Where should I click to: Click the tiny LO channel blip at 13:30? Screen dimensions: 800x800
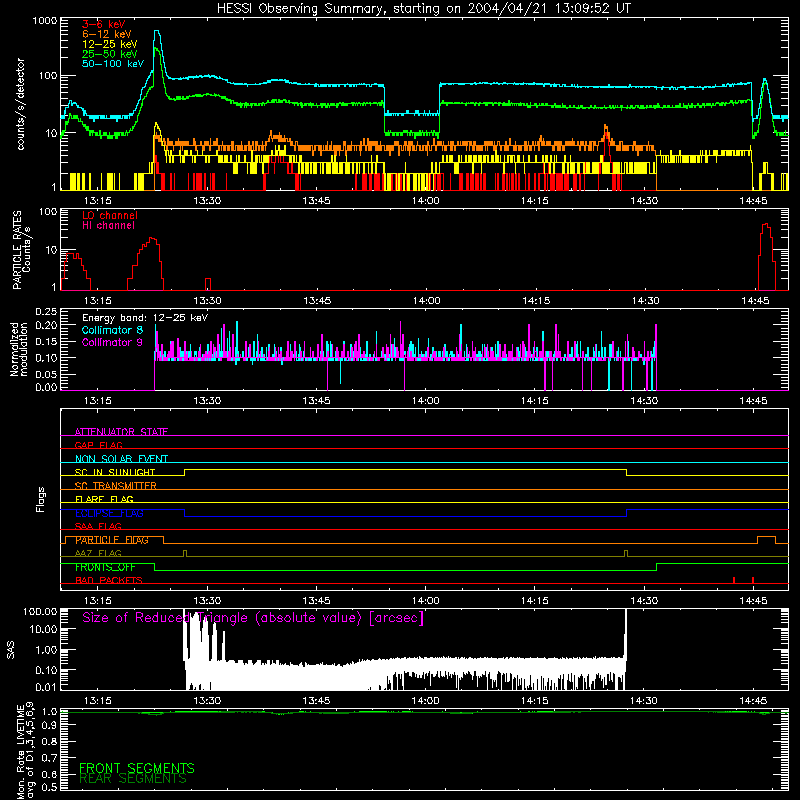(x=208, y=284)
